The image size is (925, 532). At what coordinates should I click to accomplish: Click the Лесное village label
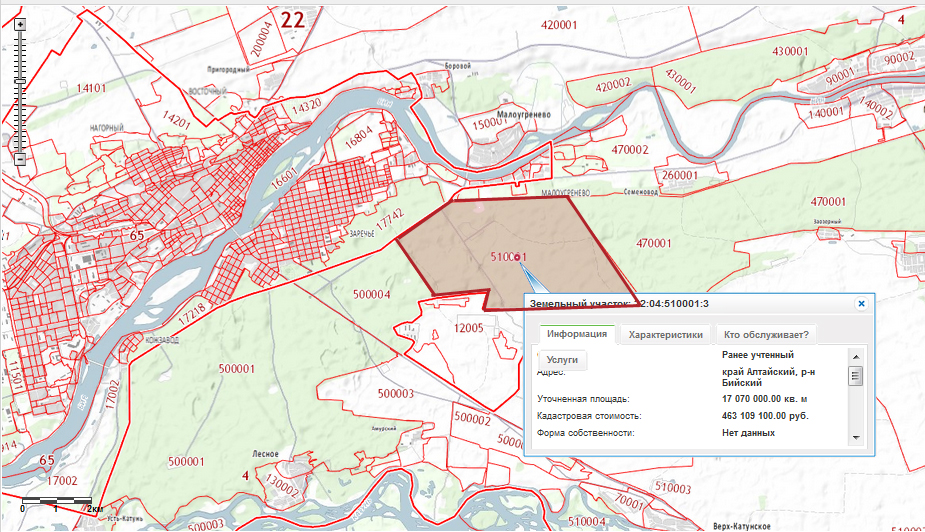[265, 453]
